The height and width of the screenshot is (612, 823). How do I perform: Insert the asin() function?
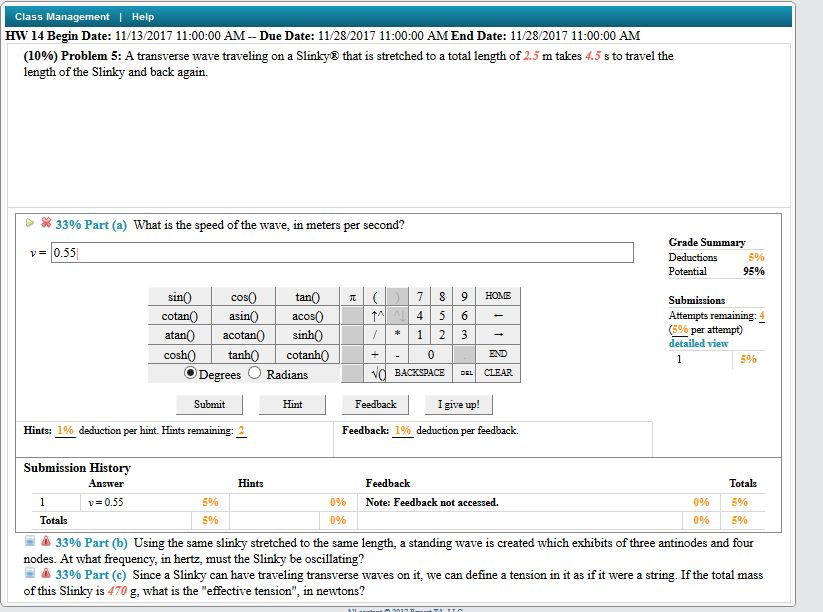click(244, 316)
